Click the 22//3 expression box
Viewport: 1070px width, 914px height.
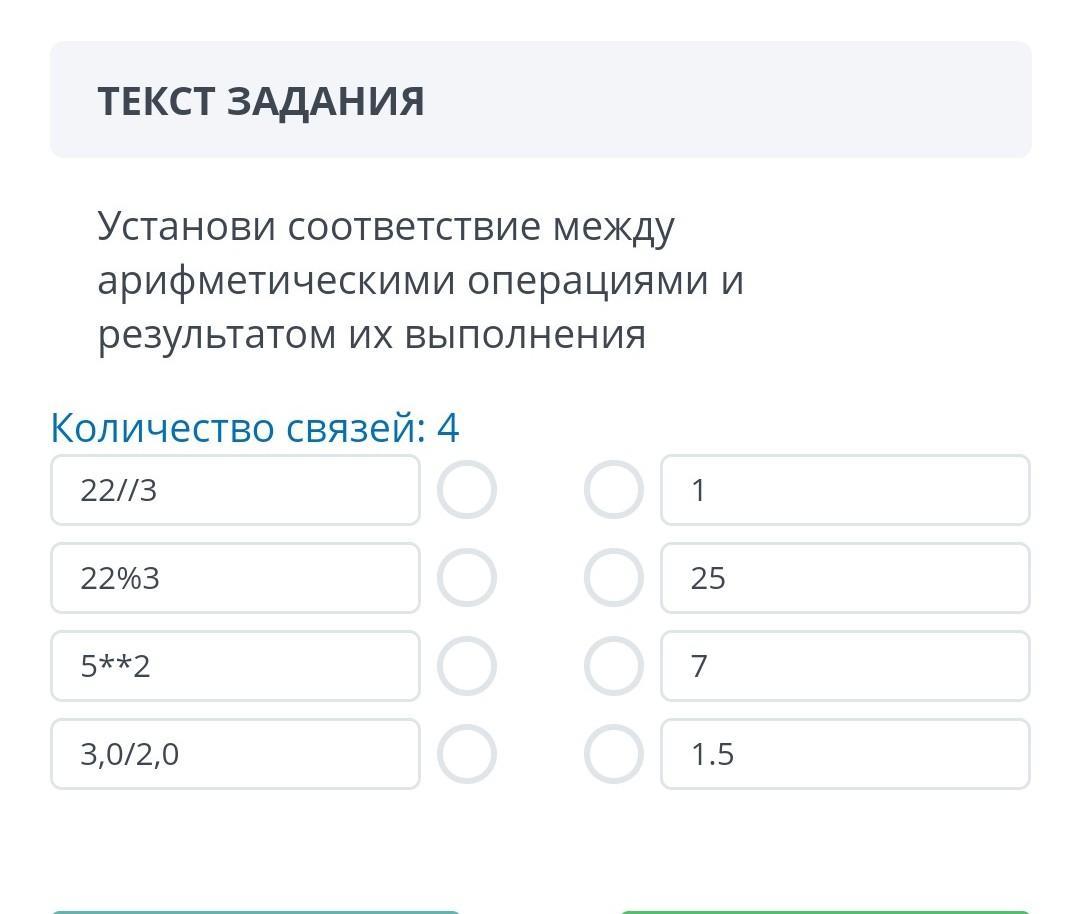[x=235, y=490]
